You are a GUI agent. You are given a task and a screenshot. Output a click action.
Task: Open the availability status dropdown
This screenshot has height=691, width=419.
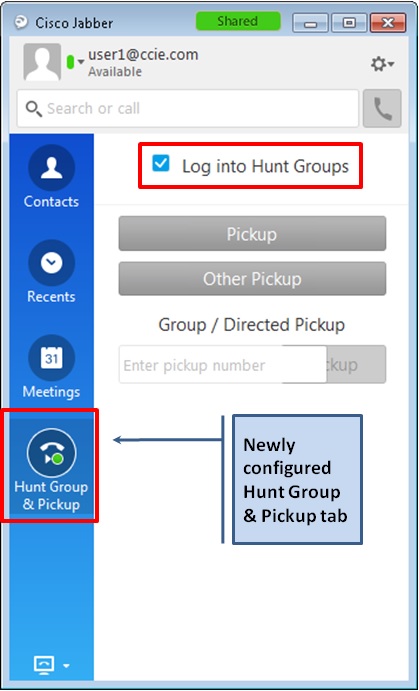[x=75, y=62]
